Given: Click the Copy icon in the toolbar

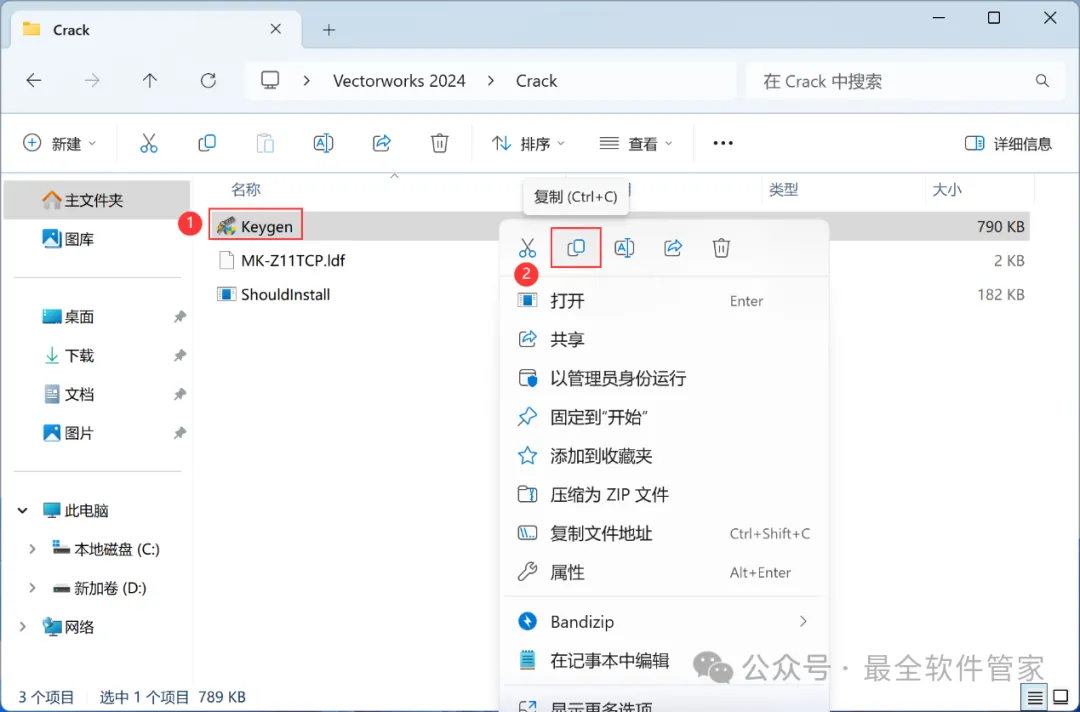Looking at the screenshot, I should [x=207, y=143].
